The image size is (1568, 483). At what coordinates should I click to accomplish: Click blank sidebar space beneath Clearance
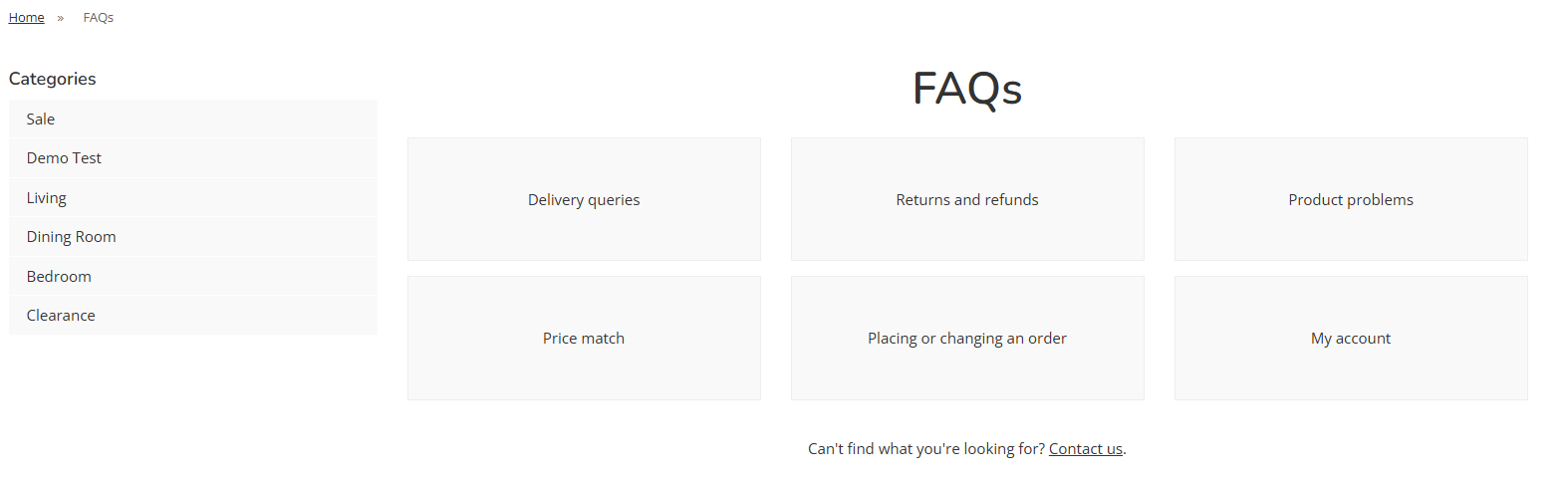pyautogui.click(x=192, y=398)
